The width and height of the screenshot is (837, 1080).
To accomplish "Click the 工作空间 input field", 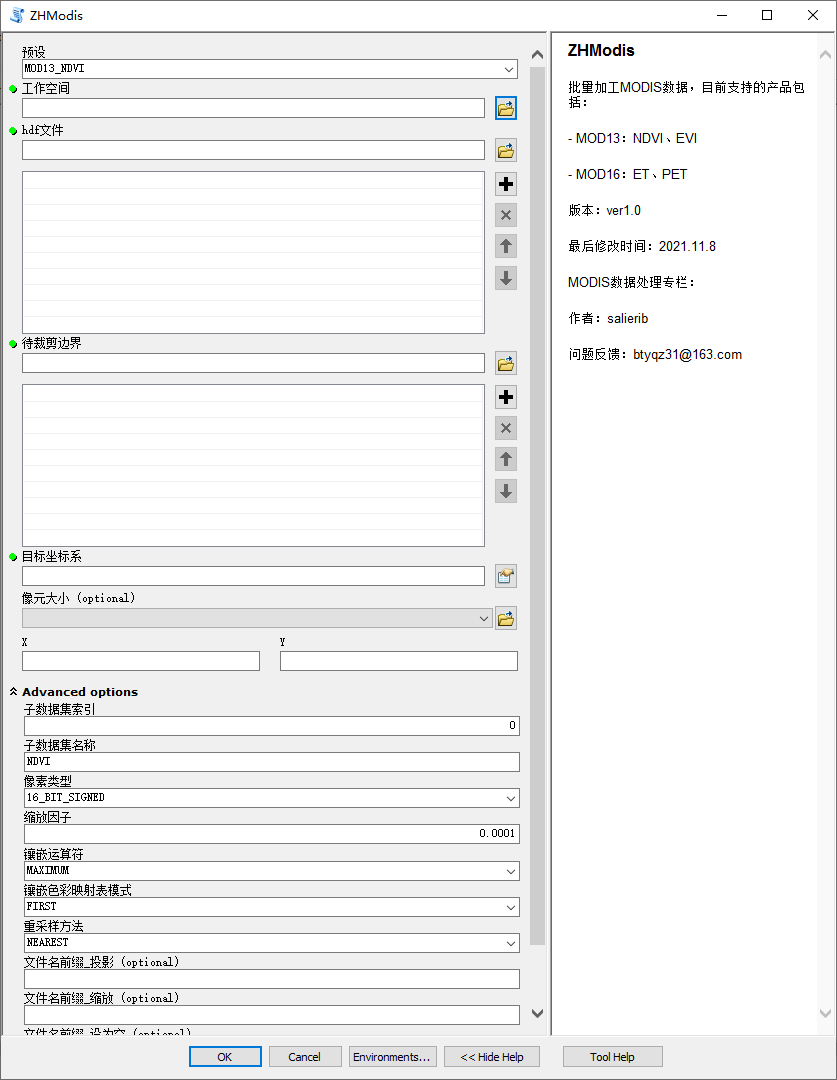I will coord(254,108).
